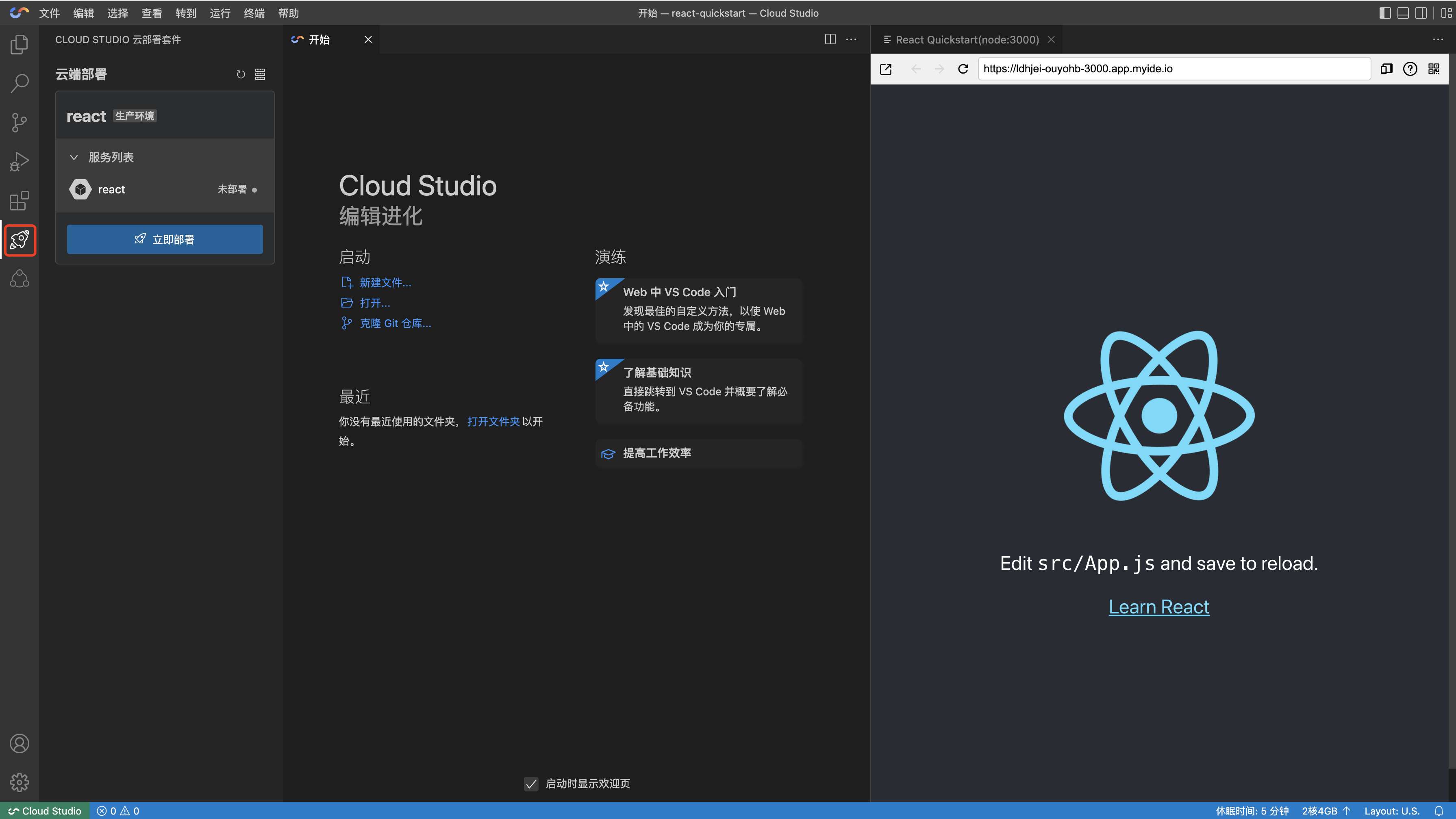This screenshot has width=1456, height=819.
Task: Open the 文件 menu
Action: click(49, 13)
